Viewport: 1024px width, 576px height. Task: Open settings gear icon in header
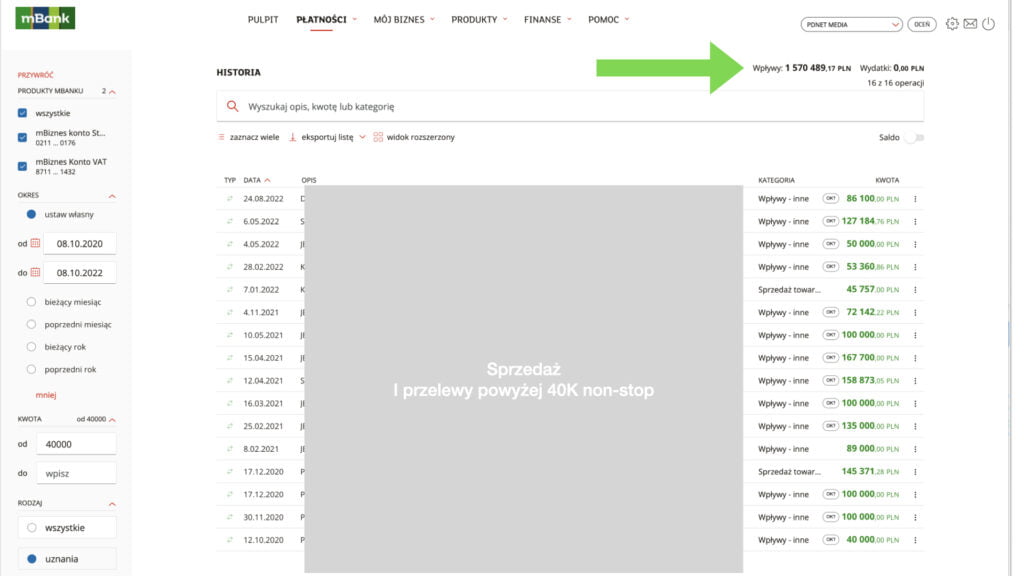[951, 24]
